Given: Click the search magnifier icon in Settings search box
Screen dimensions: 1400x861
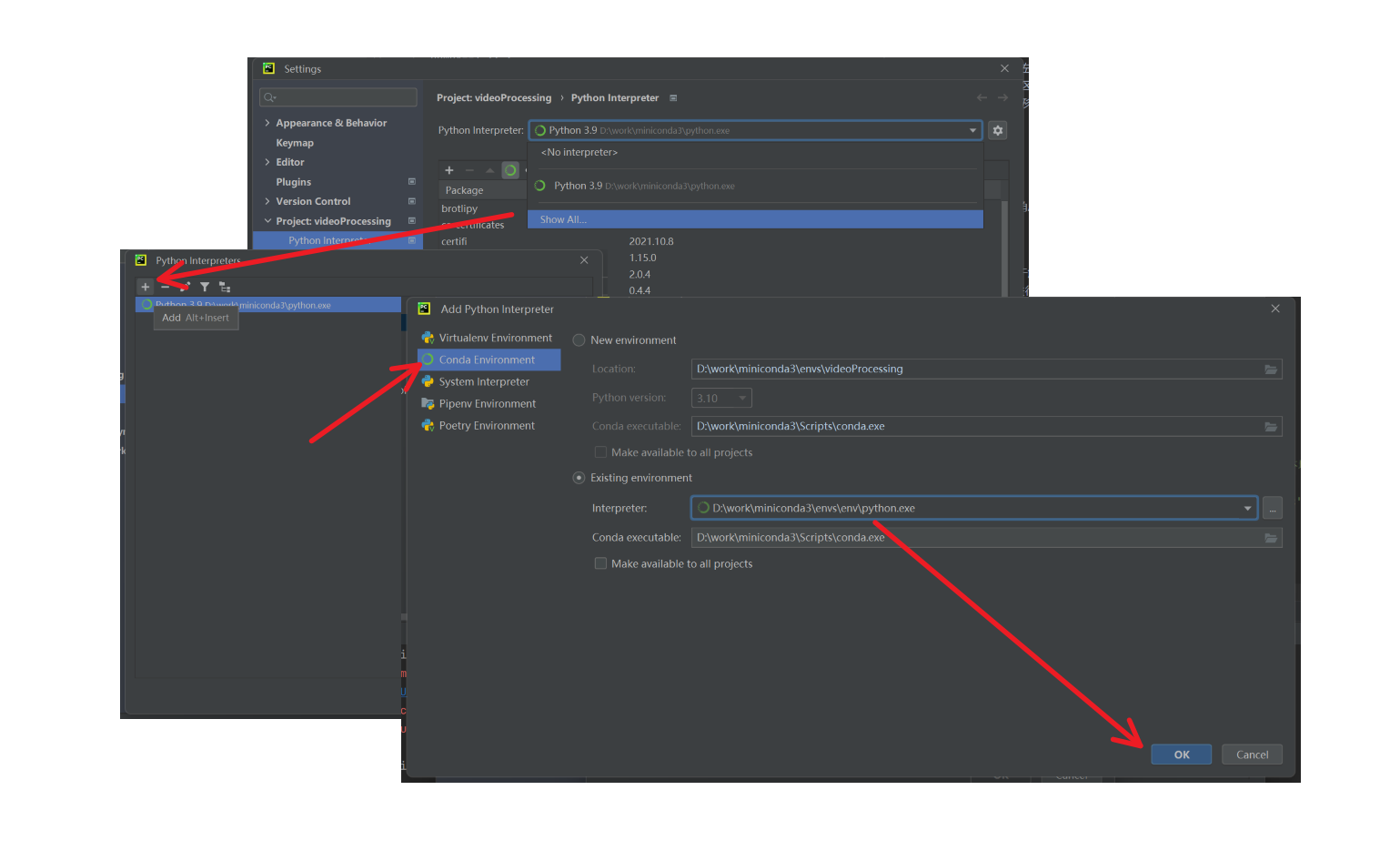Looking at the screenshot, I should [269, 97].
